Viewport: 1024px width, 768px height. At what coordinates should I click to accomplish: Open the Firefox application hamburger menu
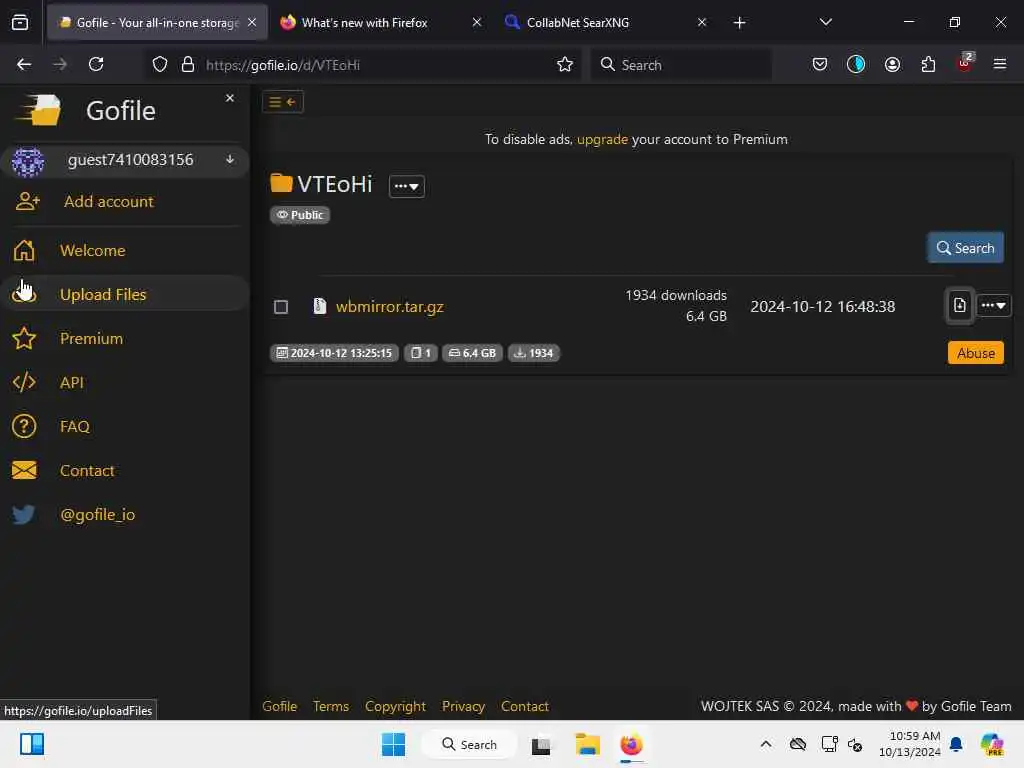pos(1000,65)
